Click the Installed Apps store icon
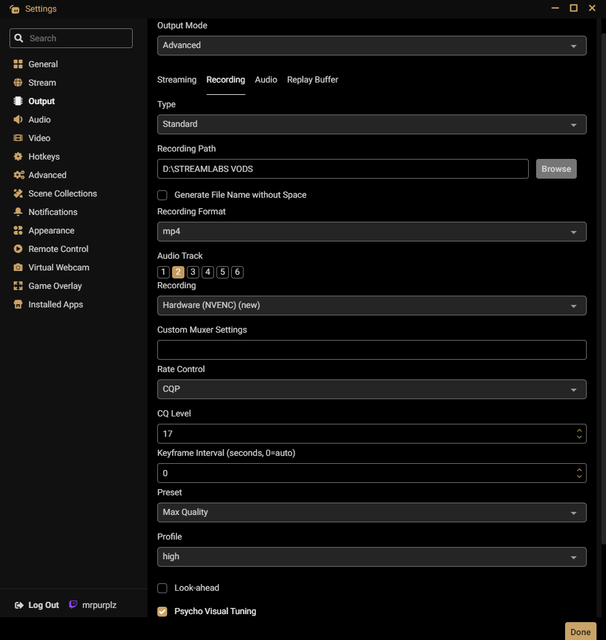606x640 pixels. (18, 304)
